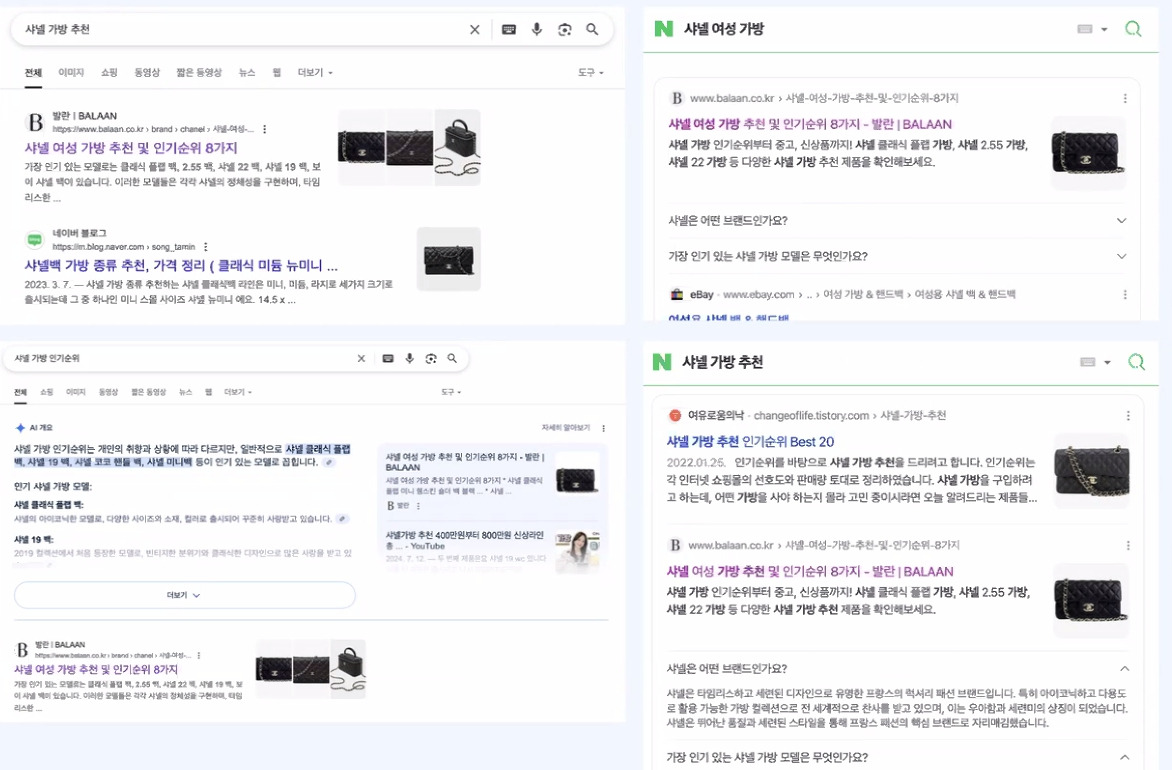
Task: Click the 더보기 button under AI 개요
Action: click(185, 595)
